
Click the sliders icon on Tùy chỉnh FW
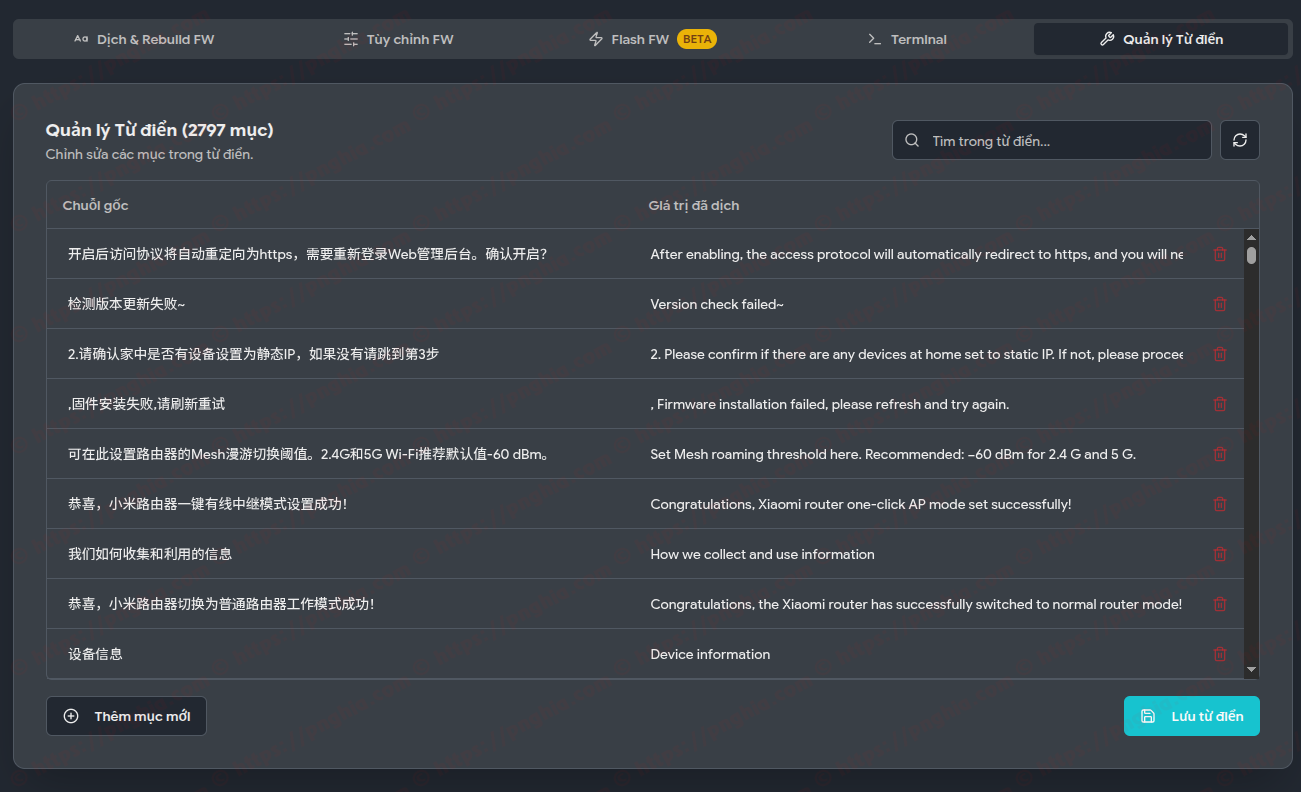click(x=350, y=39)
